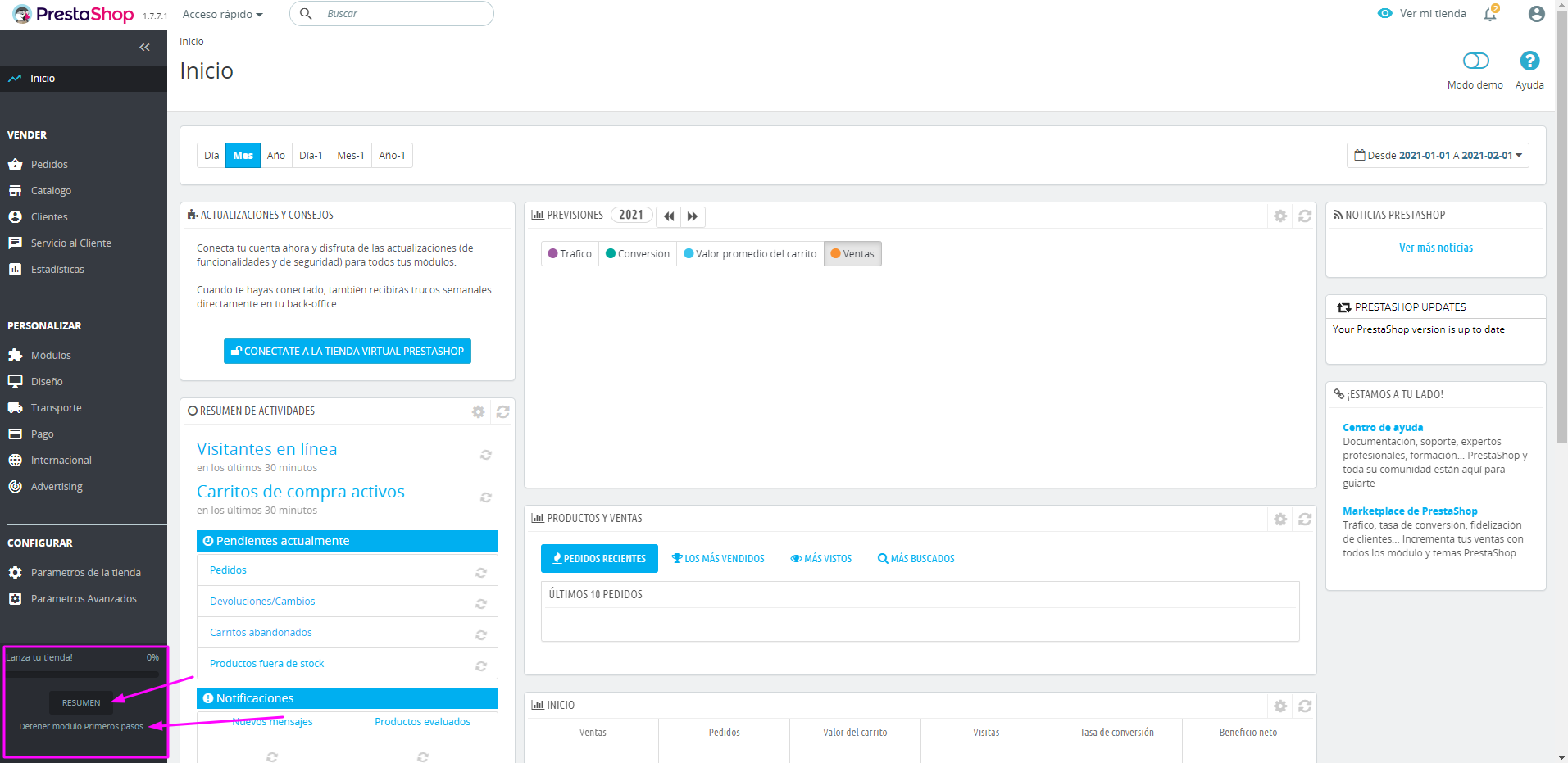
Task: Open the date range picker dropdown
Action: [x=1438, y=156]
